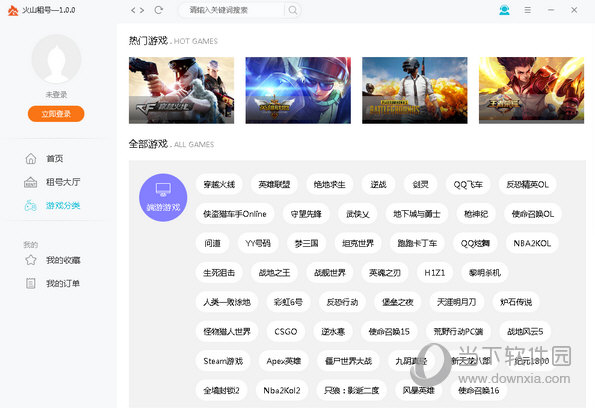Open 租号大厅 in the sidebar
Viewport: 595px width, 408px height.
[63, 182]
